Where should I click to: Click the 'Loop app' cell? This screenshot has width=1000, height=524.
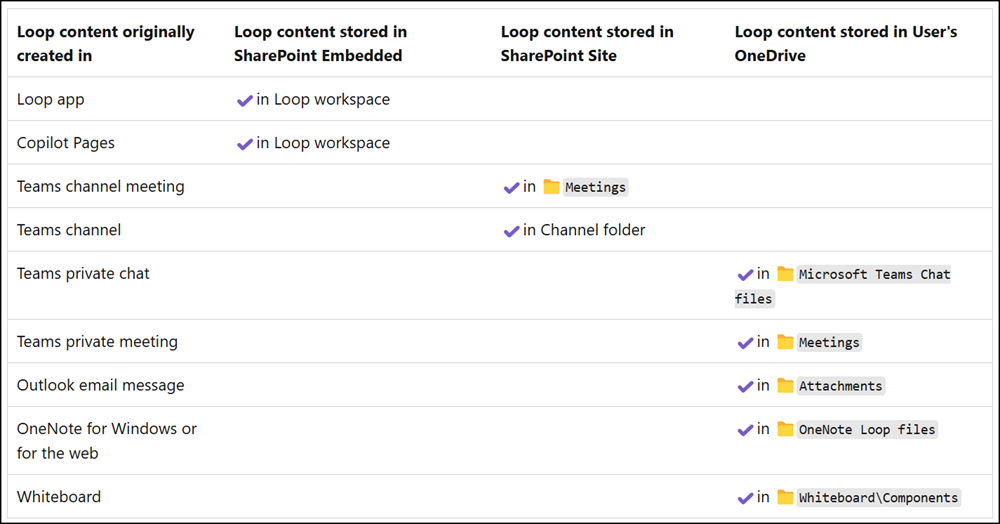tap(50, 99)
